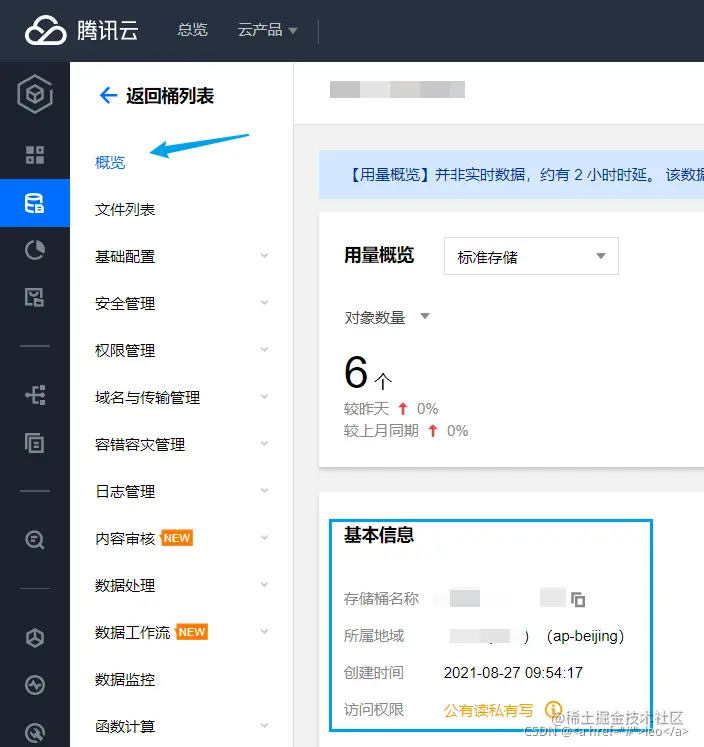
Task: Expand the 权限管理 menu chevron
Action: point(264,350)
